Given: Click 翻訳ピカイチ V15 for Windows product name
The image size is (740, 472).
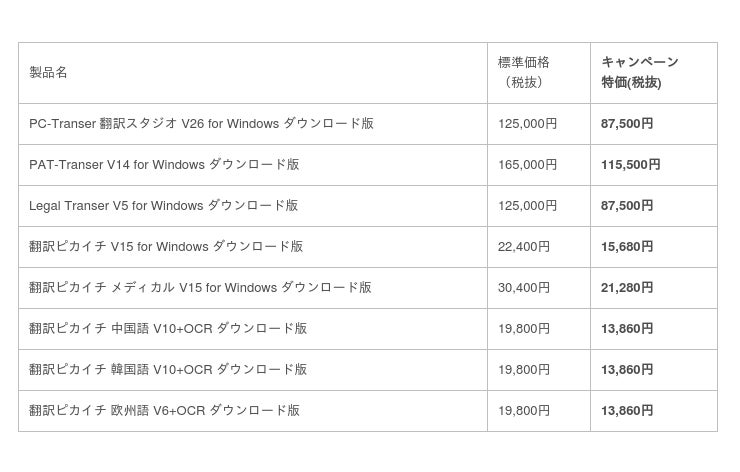Looking at the screenshot, I should 166,247.
